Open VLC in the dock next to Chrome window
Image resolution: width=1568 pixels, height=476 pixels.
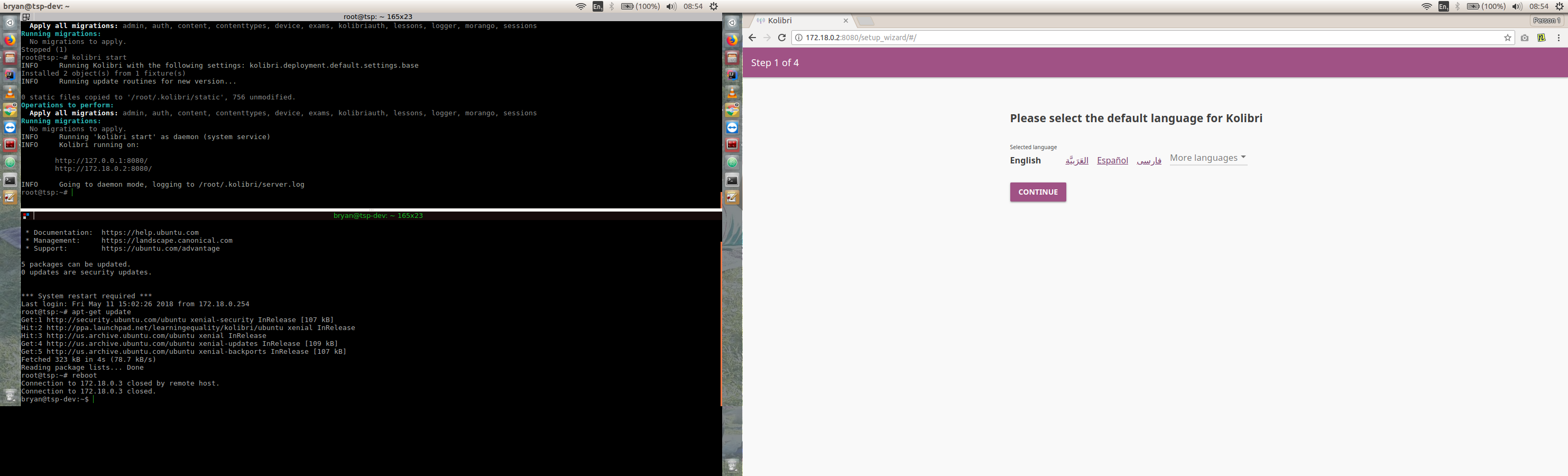pyautogui.click(x=732, y=93)
